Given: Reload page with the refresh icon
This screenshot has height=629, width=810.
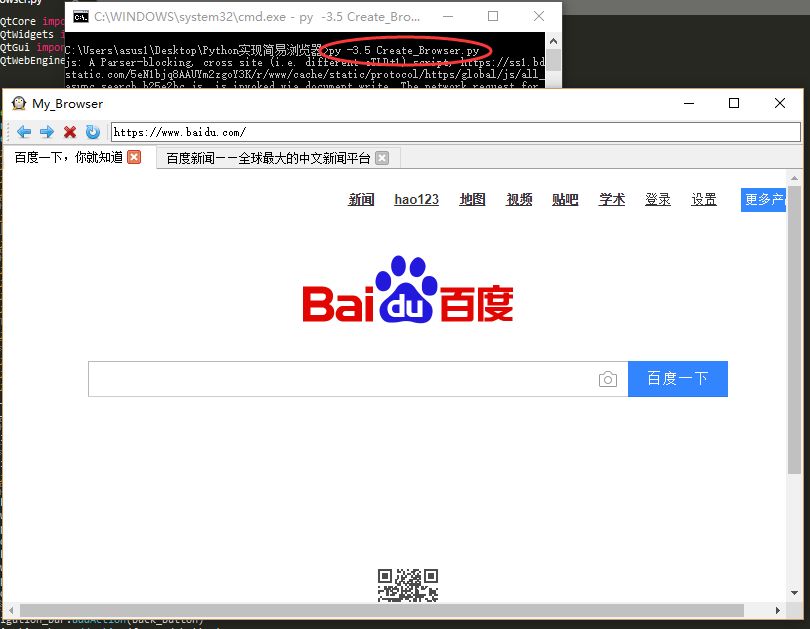Looking at the screenshot, I should pos(93,132).
